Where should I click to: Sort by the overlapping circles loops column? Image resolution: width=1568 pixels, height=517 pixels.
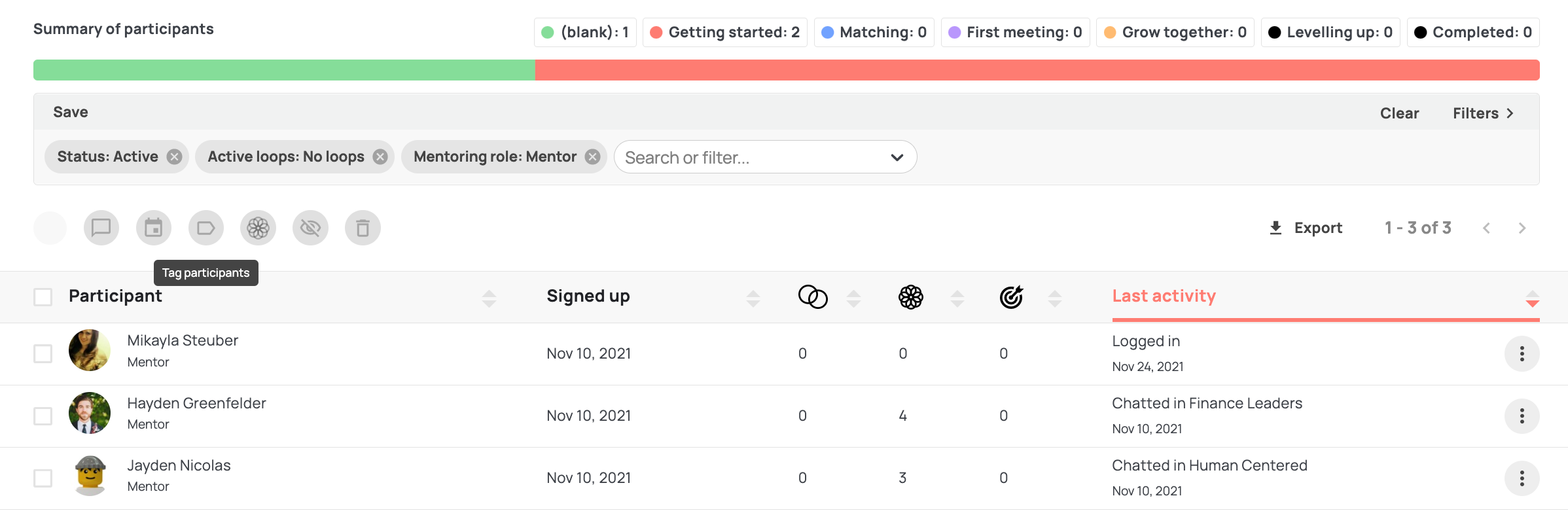click(x=813, y=297)
